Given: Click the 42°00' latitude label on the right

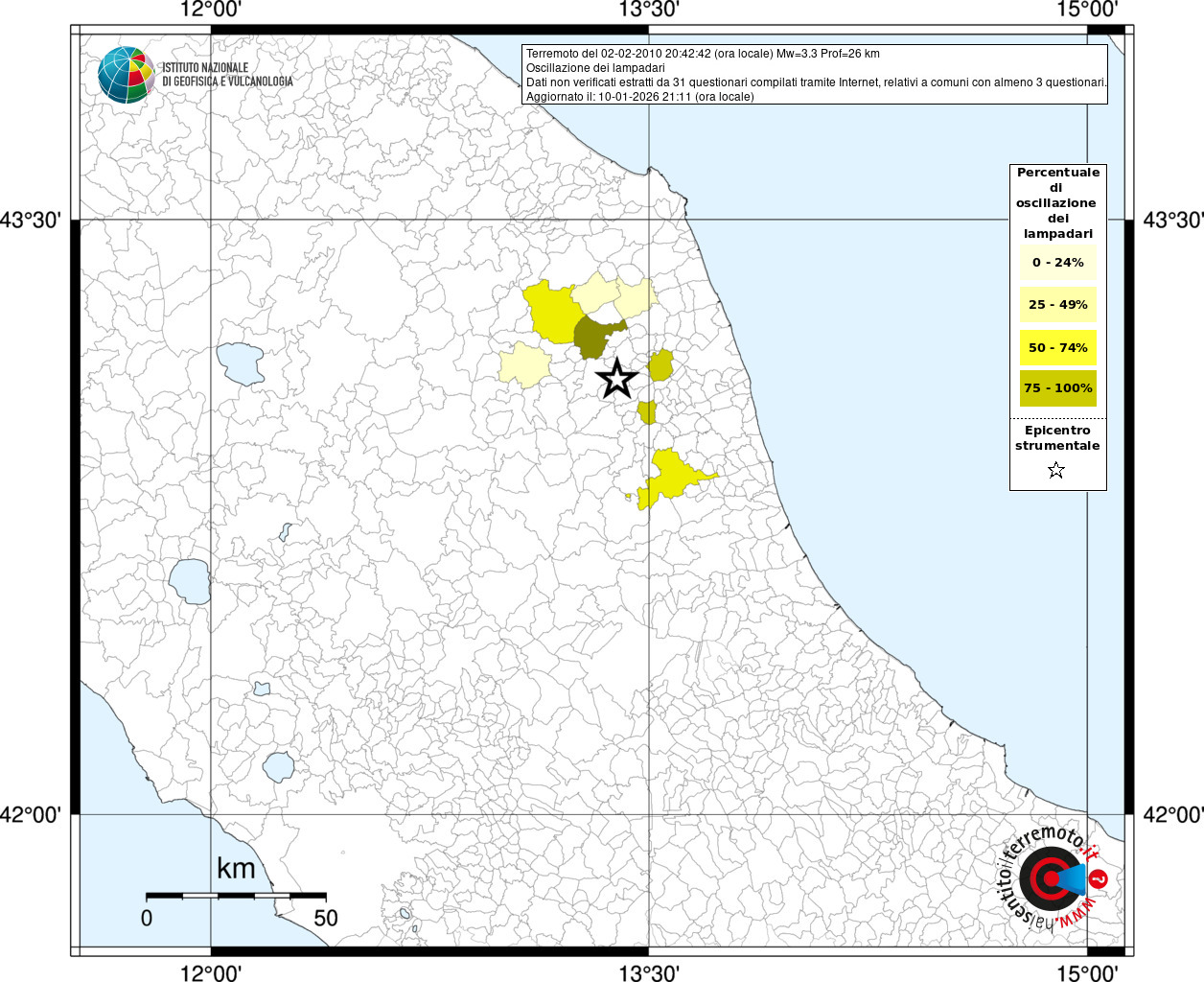Looking at the screenshot, I should (x=1172, y=814).
